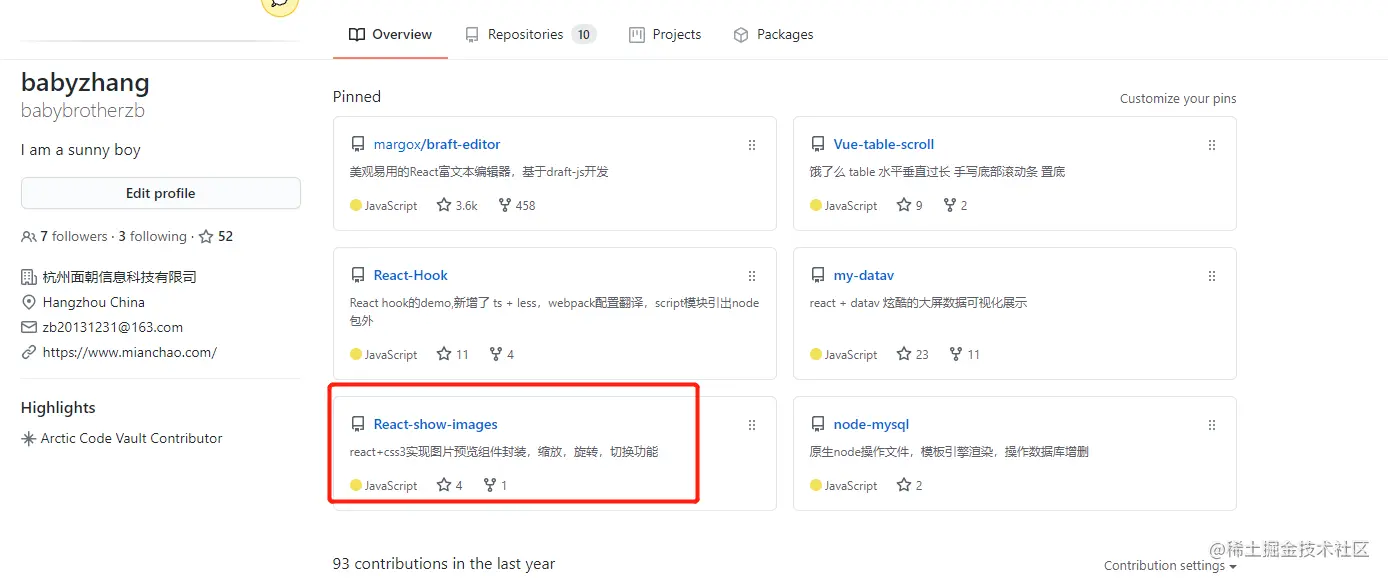Click the repository icon beside React-show-images
The width and height of the screenshot is (1388, 578).
(358, 424)
